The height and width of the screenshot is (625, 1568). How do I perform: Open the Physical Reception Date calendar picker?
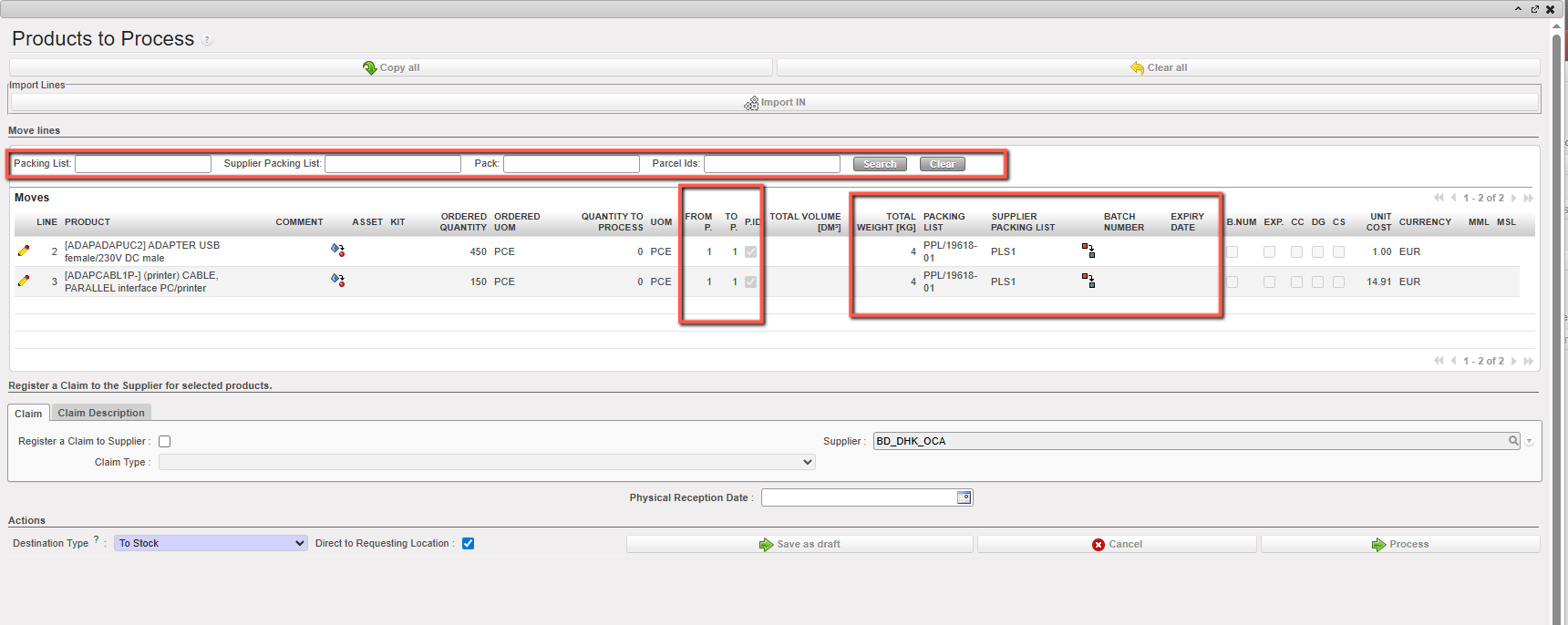click(x=964, y=497)
